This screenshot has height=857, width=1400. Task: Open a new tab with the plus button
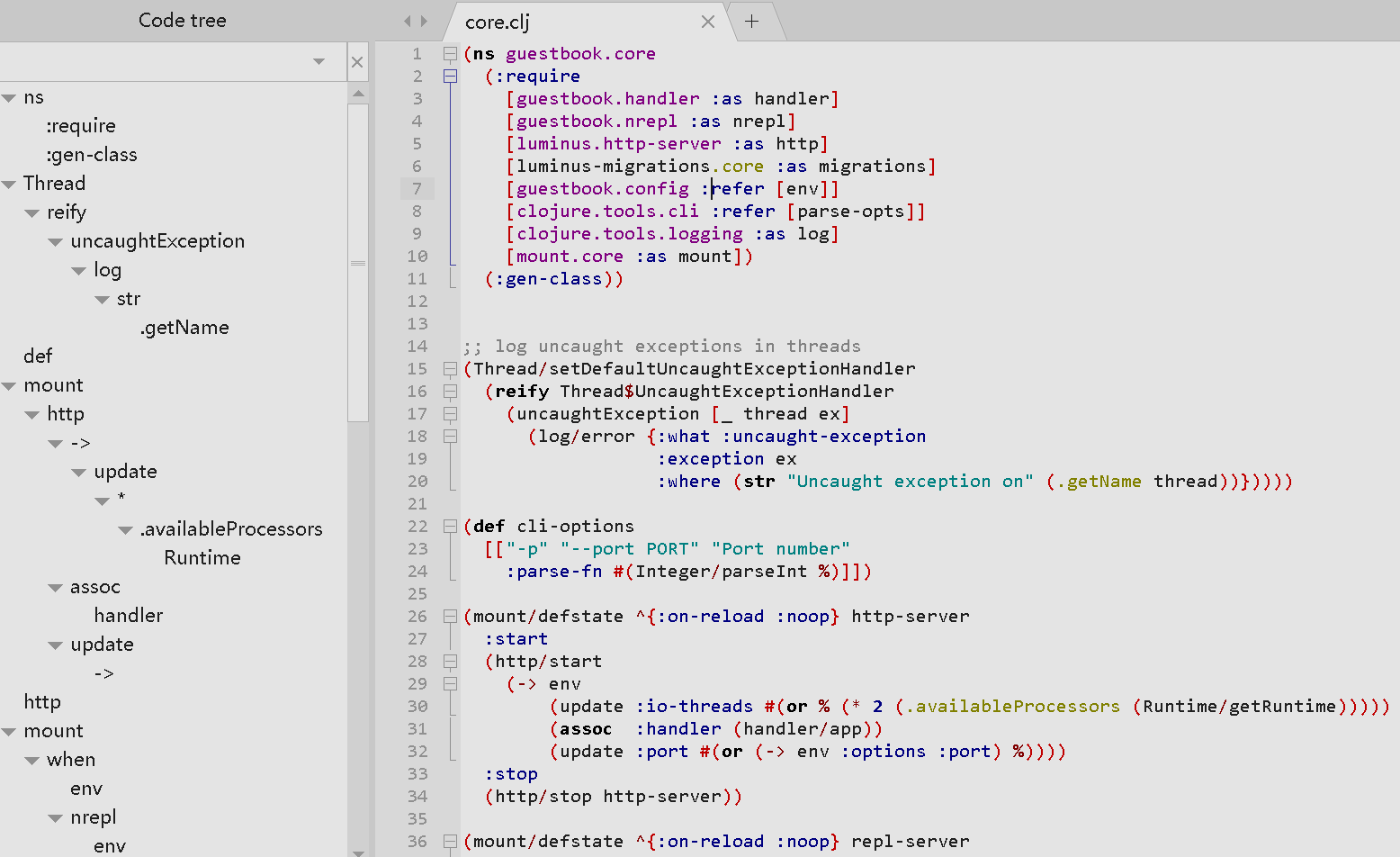click(752, 22)
